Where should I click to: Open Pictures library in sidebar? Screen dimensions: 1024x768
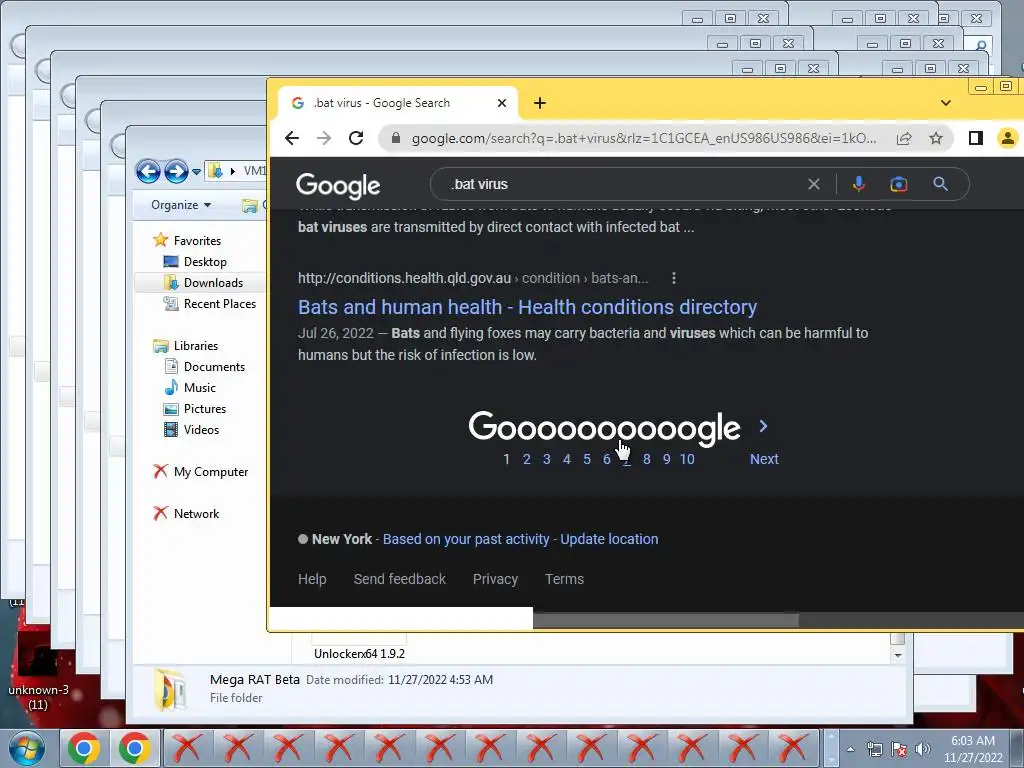(x=204, y=409)
